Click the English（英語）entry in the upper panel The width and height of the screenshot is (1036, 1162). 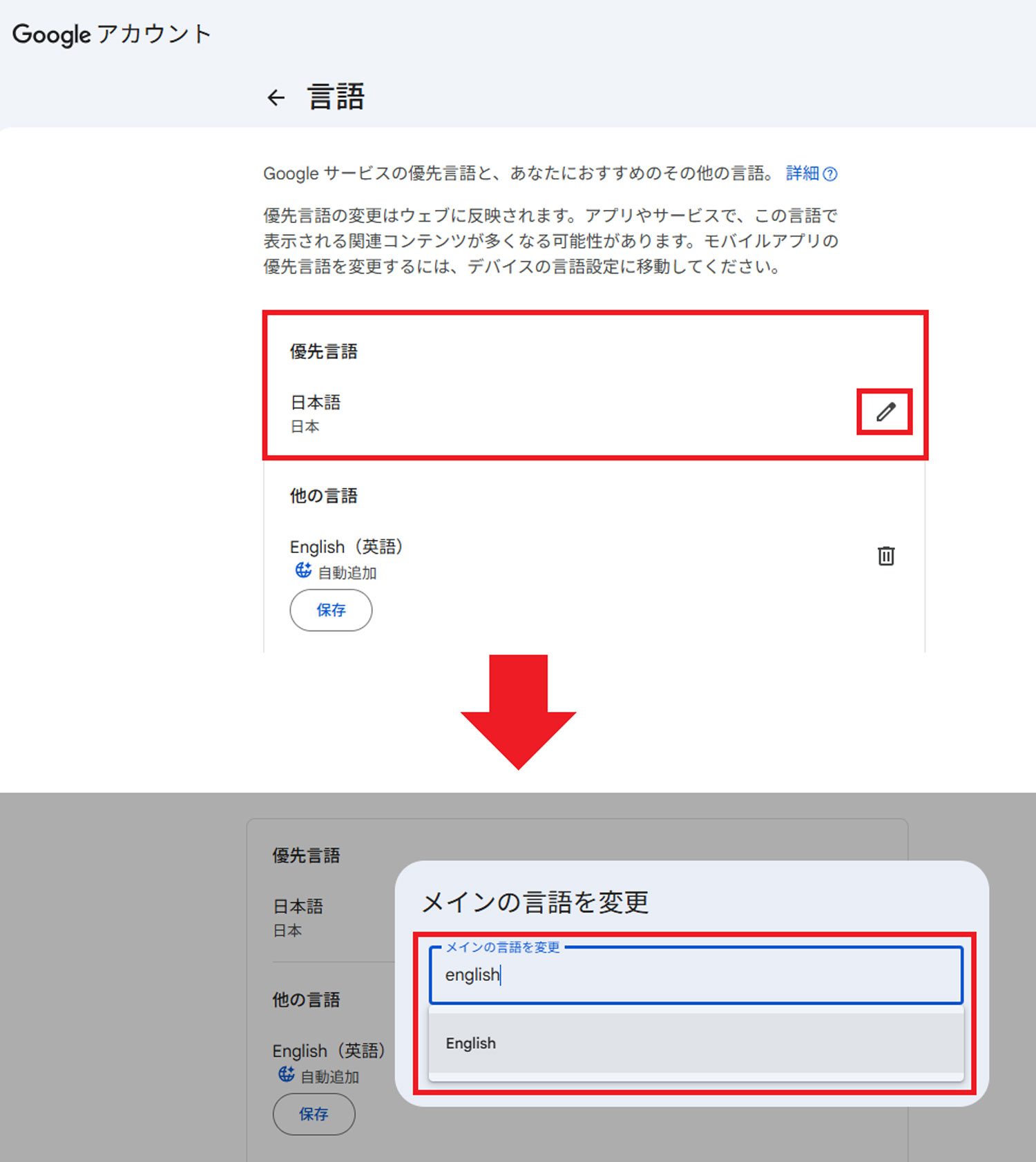[x=346, y=547]
